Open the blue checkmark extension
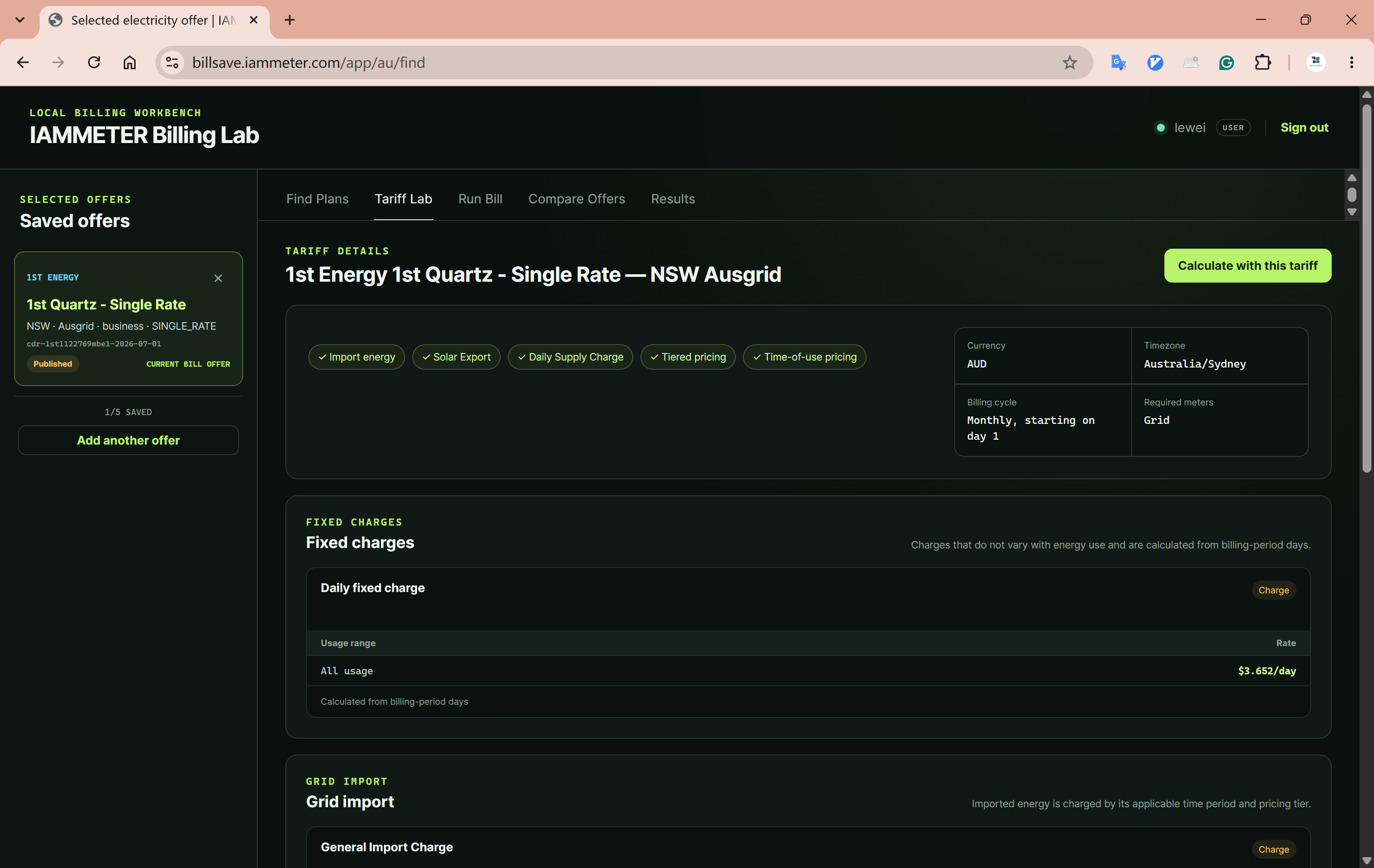The width and height of the screenshot is (1374, 868). point(1155,62)
